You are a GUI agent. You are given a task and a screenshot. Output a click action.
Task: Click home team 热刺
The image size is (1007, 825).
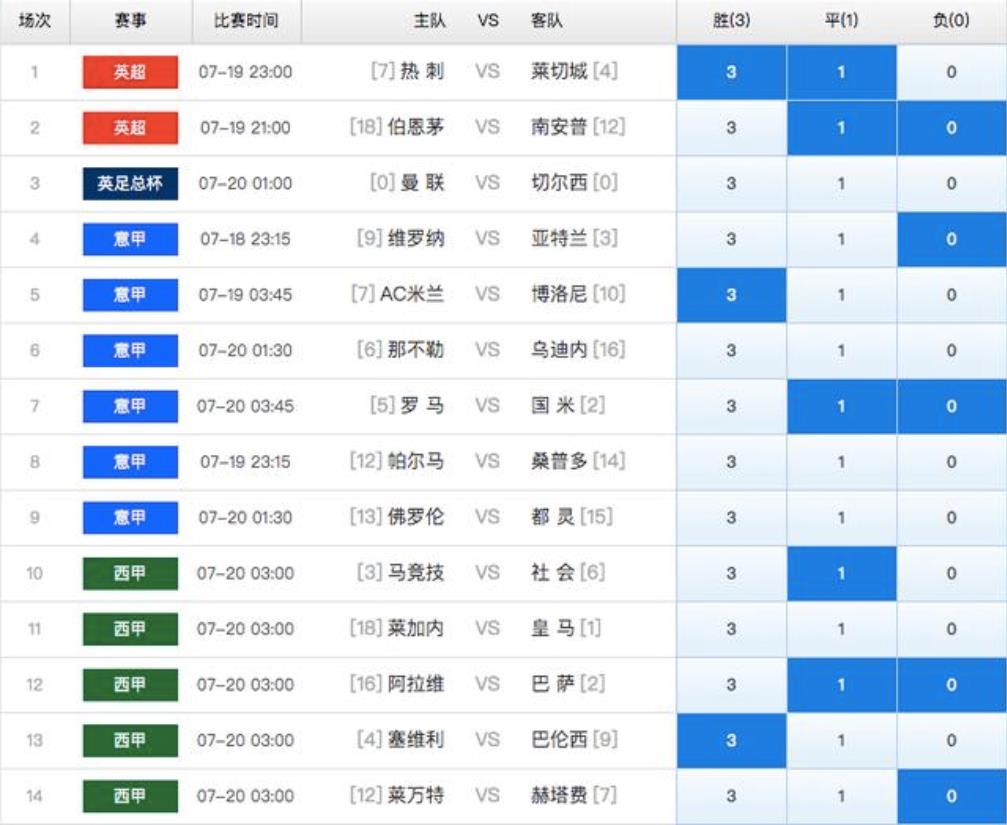click(x=422, y=71)
